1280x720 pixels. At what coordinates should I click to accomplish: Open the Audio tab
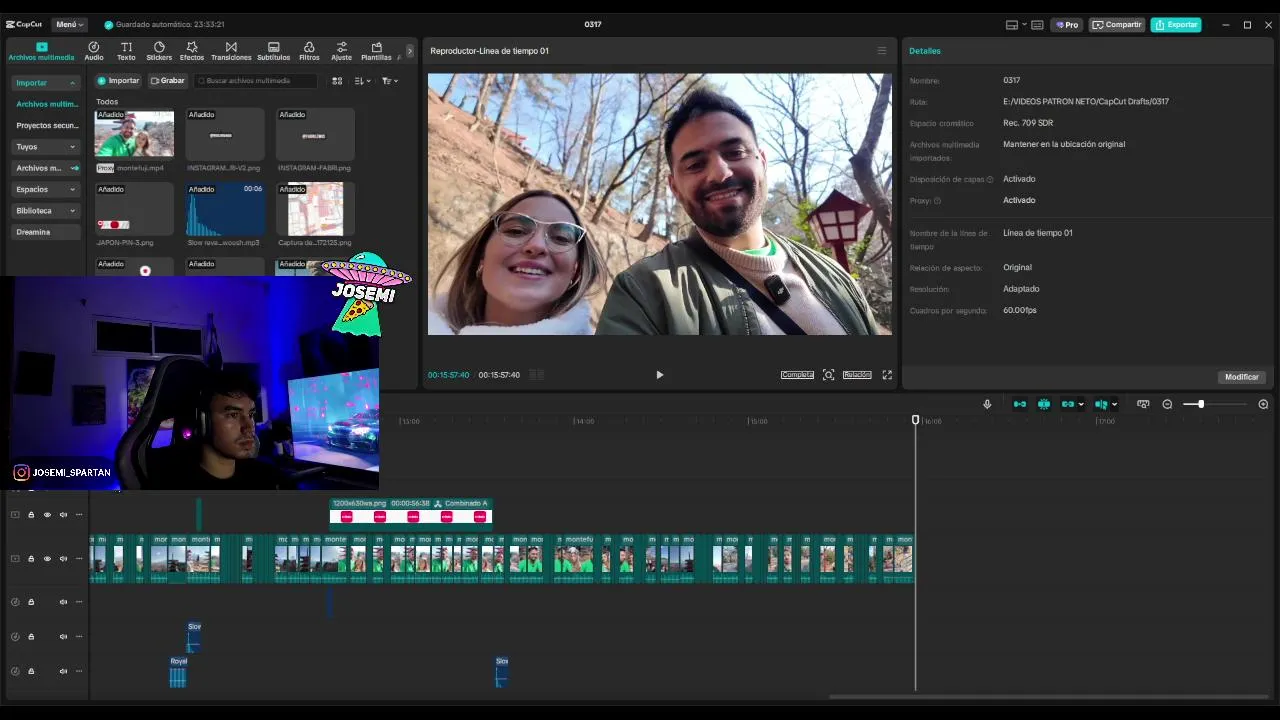[x=94, y=51]
